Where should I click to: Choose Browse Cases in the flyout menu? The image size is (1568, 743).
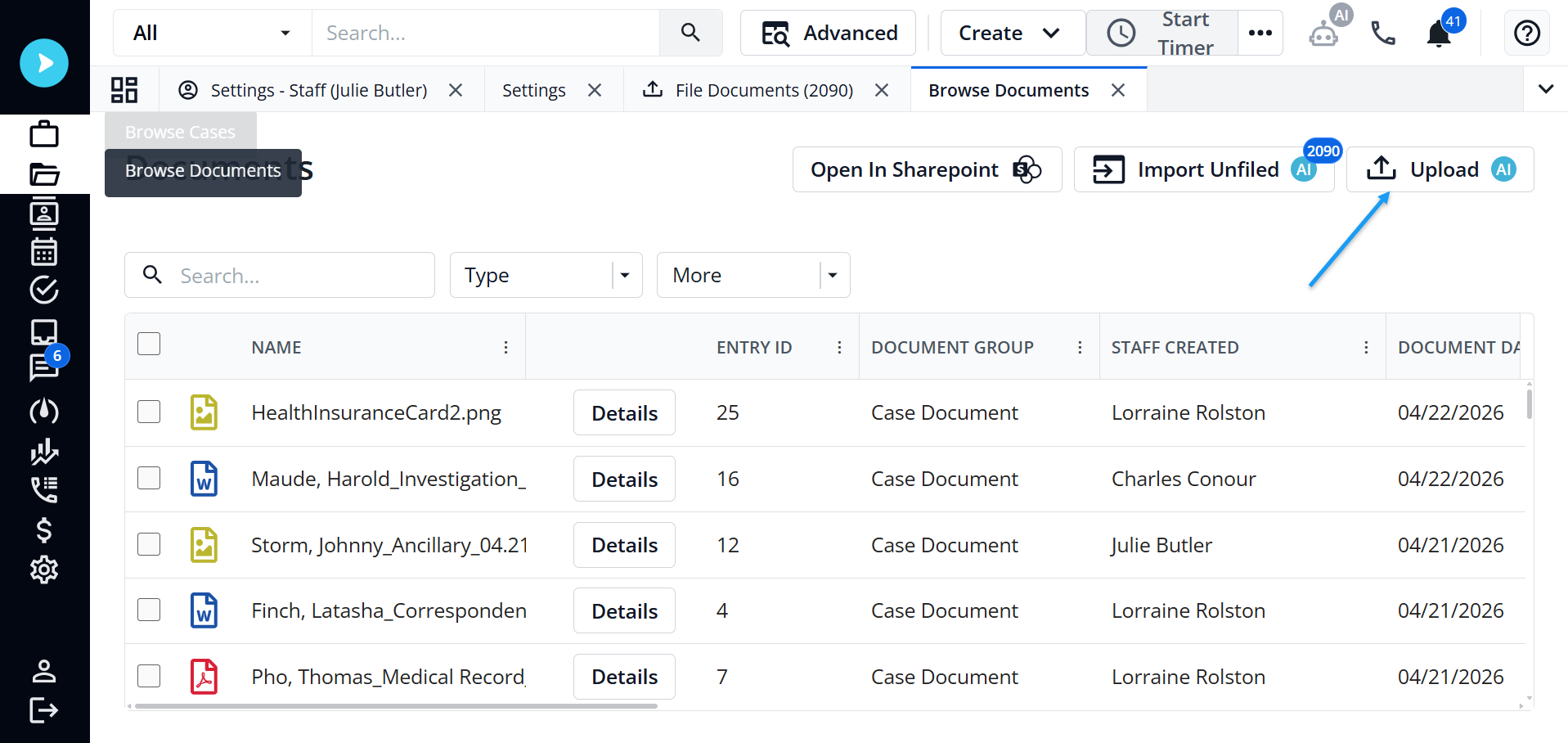click(x=181, y=132)
